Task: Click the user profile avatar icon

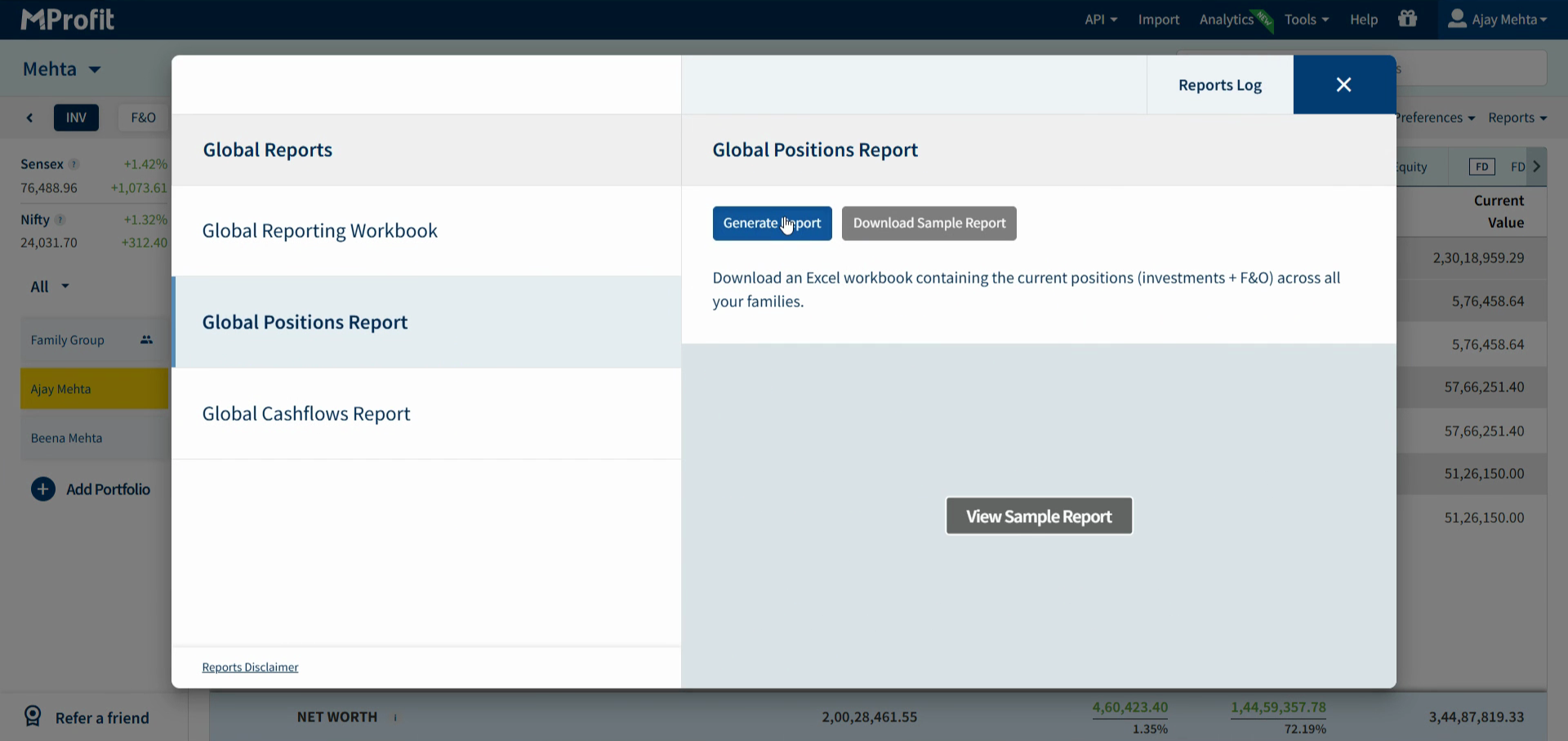Action: [x=1457, y=18]
